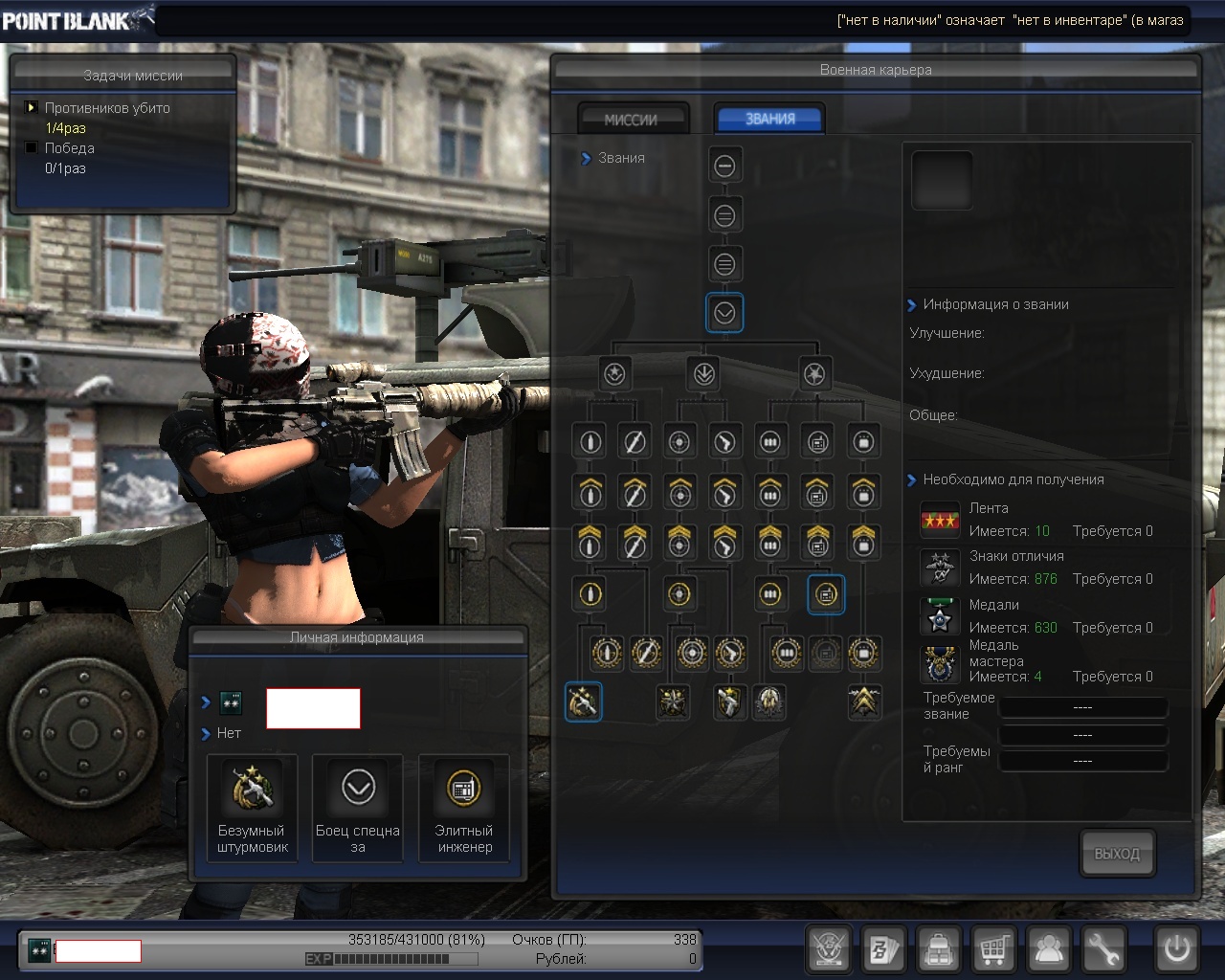Open the PB cards mission button
The height and width of the screenshot is (980, 1225).
tap(883, 949)
